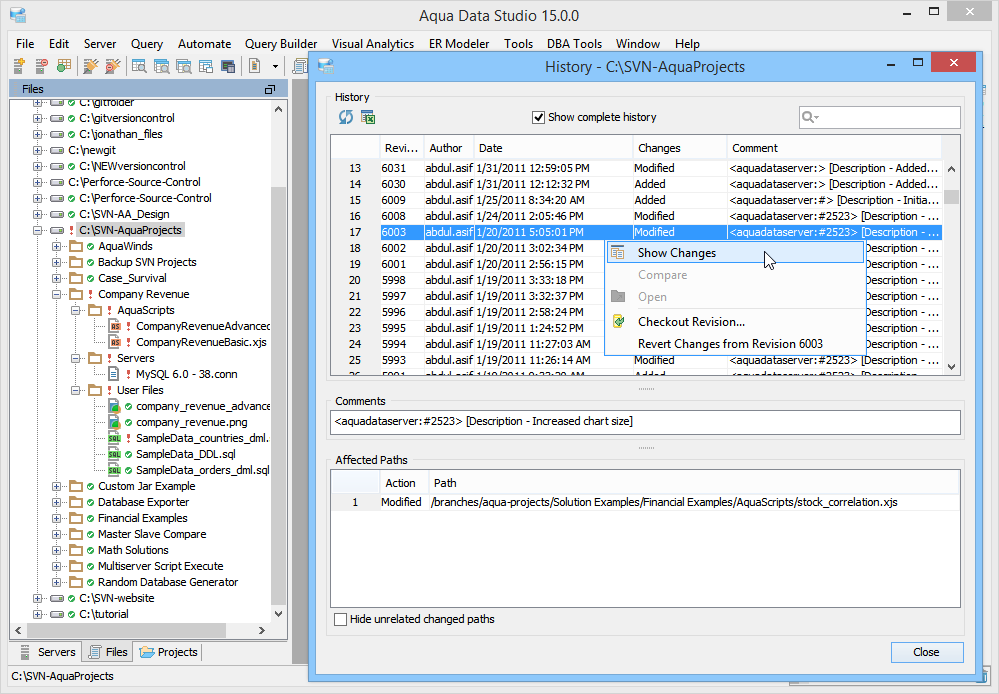999x694 pixels.
Task: Switch to the Projects tab
Action: (169, 652)
